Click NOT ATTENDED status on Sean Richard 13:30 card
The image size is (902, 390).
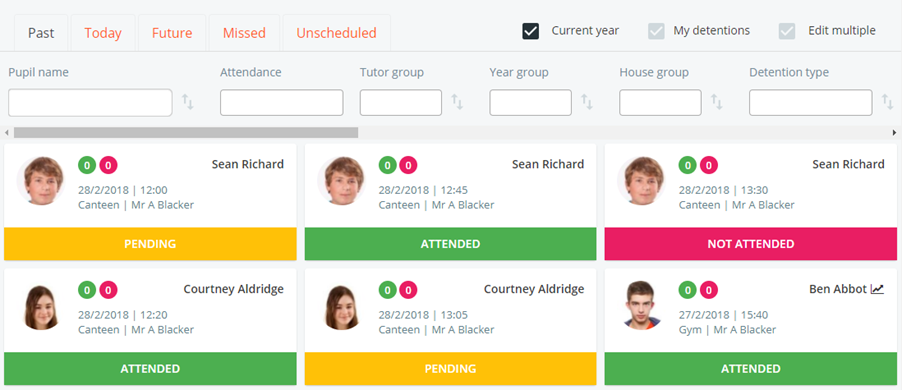pyautogui.click(x=751, y=244)
